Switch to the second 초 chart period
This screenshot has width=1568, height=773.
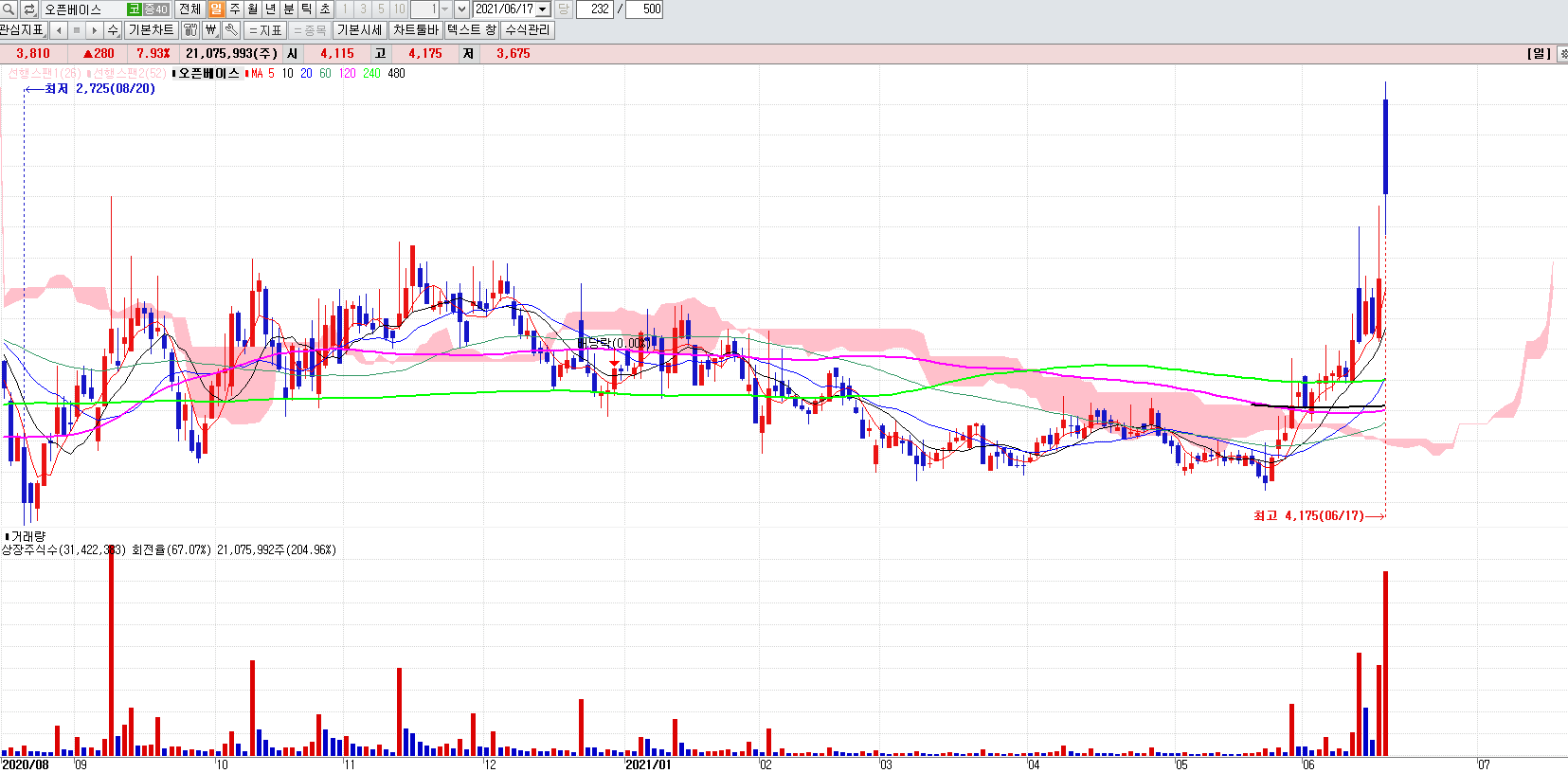click(x=325, y=9)
